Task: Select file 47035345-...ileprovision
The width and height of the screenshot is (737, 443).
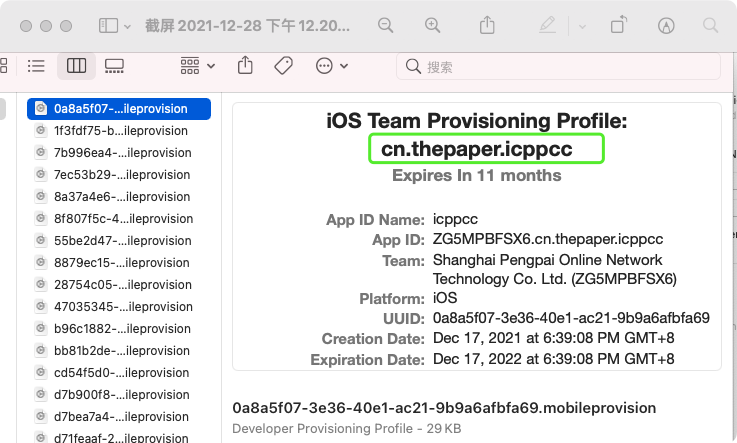Action: point(119,307)
